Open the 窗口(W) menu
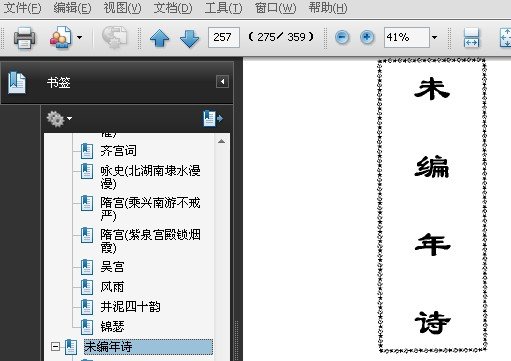The height and width of the screenshot is (361, 511). [x=275, y=8]
